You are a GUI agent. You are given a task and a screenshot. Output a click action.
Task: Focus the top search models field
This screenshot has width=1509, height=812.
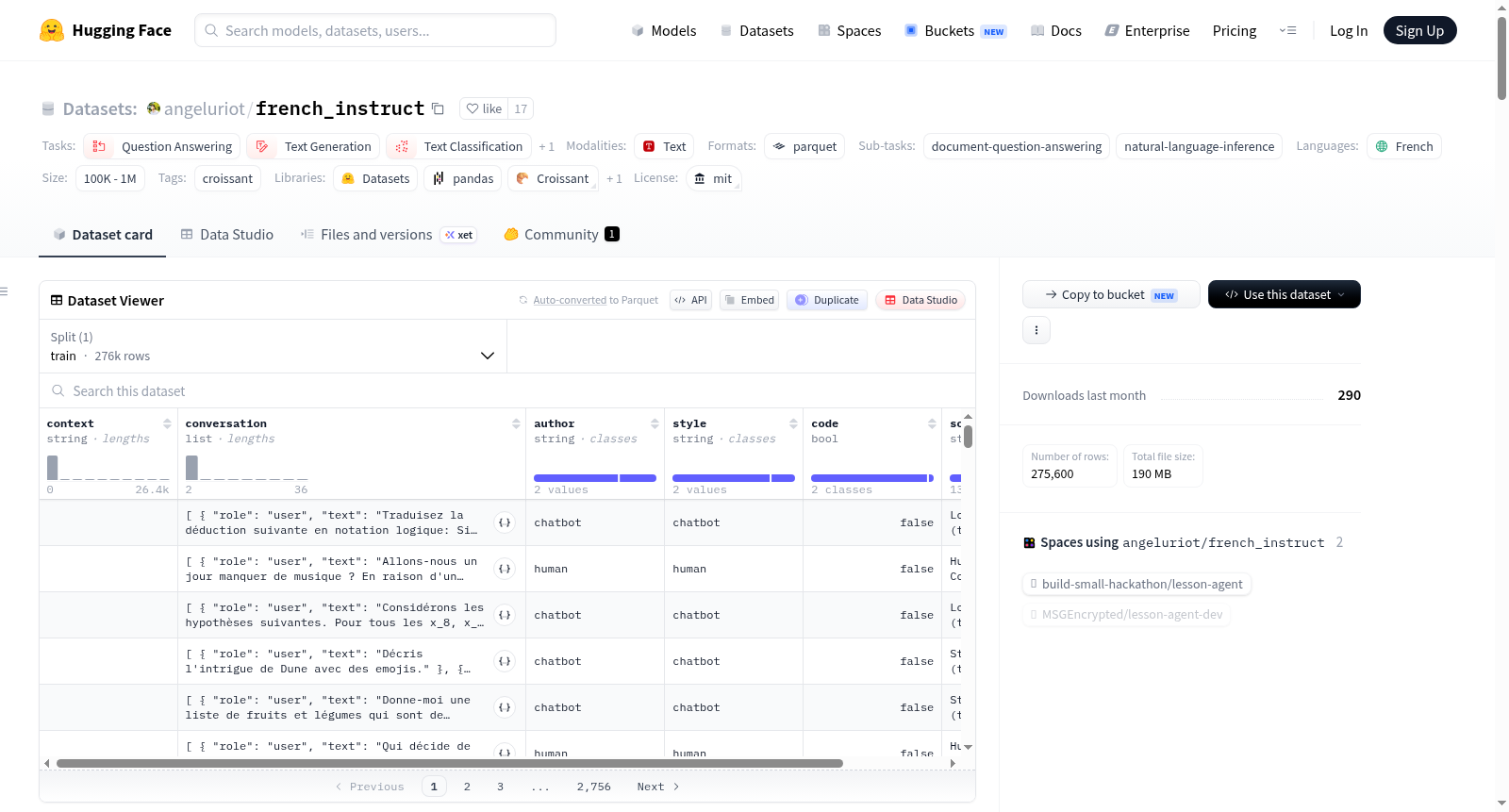pos(375,30)
